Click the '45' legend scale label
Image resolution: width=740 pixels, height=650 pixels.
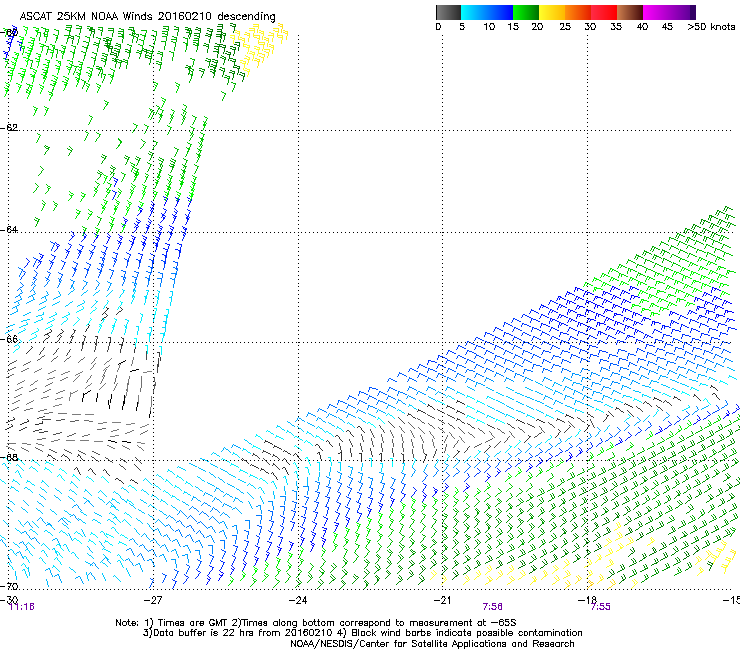coord(667,27)
